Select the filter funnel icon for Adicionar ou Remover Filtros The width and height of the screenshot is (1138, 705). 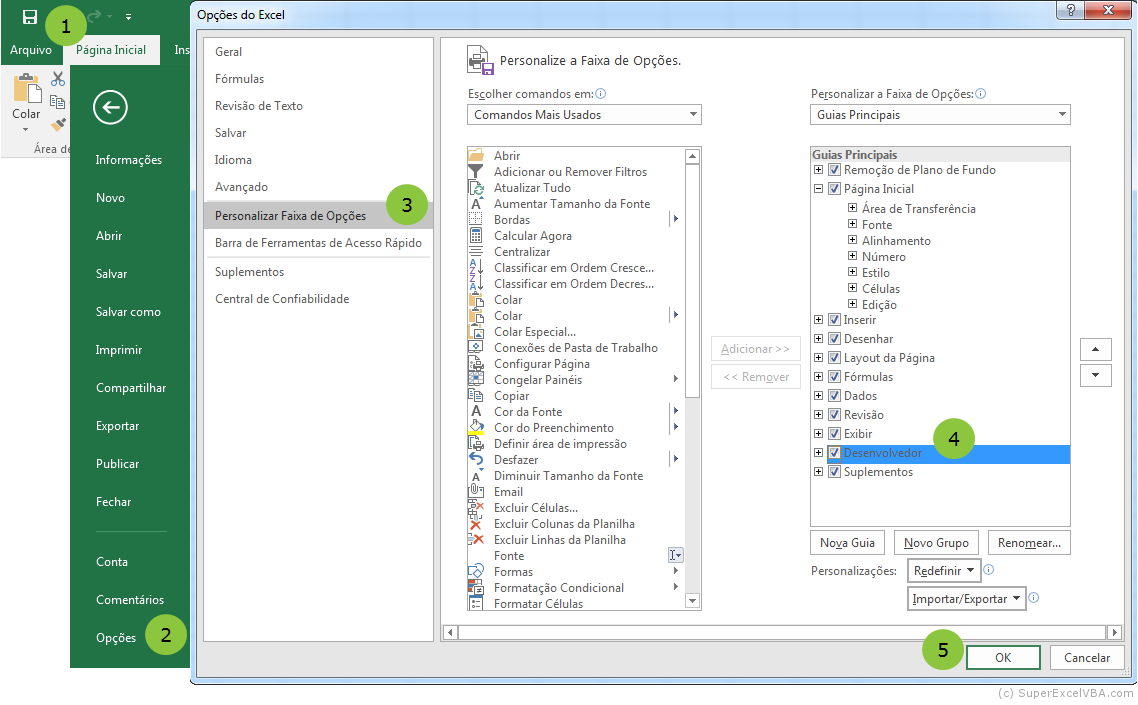[x=476, y=171]
